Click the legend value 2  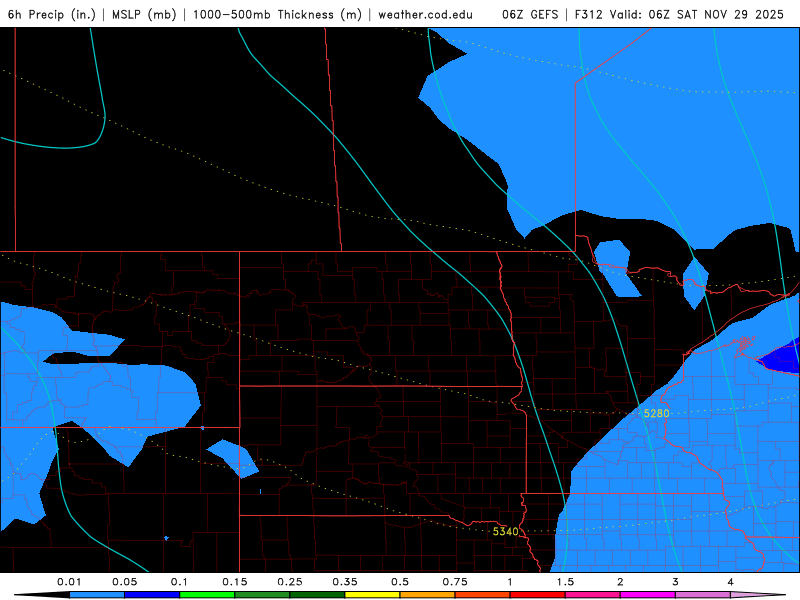click(x=620, y=582)
